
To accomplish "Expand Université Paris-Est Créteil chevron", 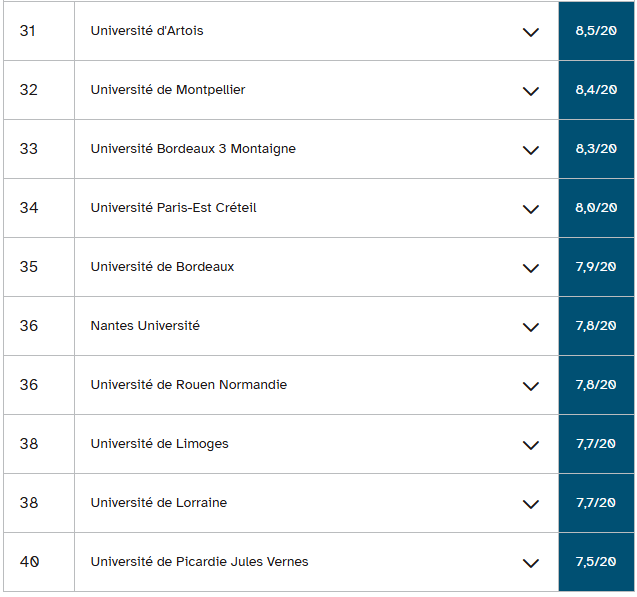I will pyautogui.click(x=531, y=209).
